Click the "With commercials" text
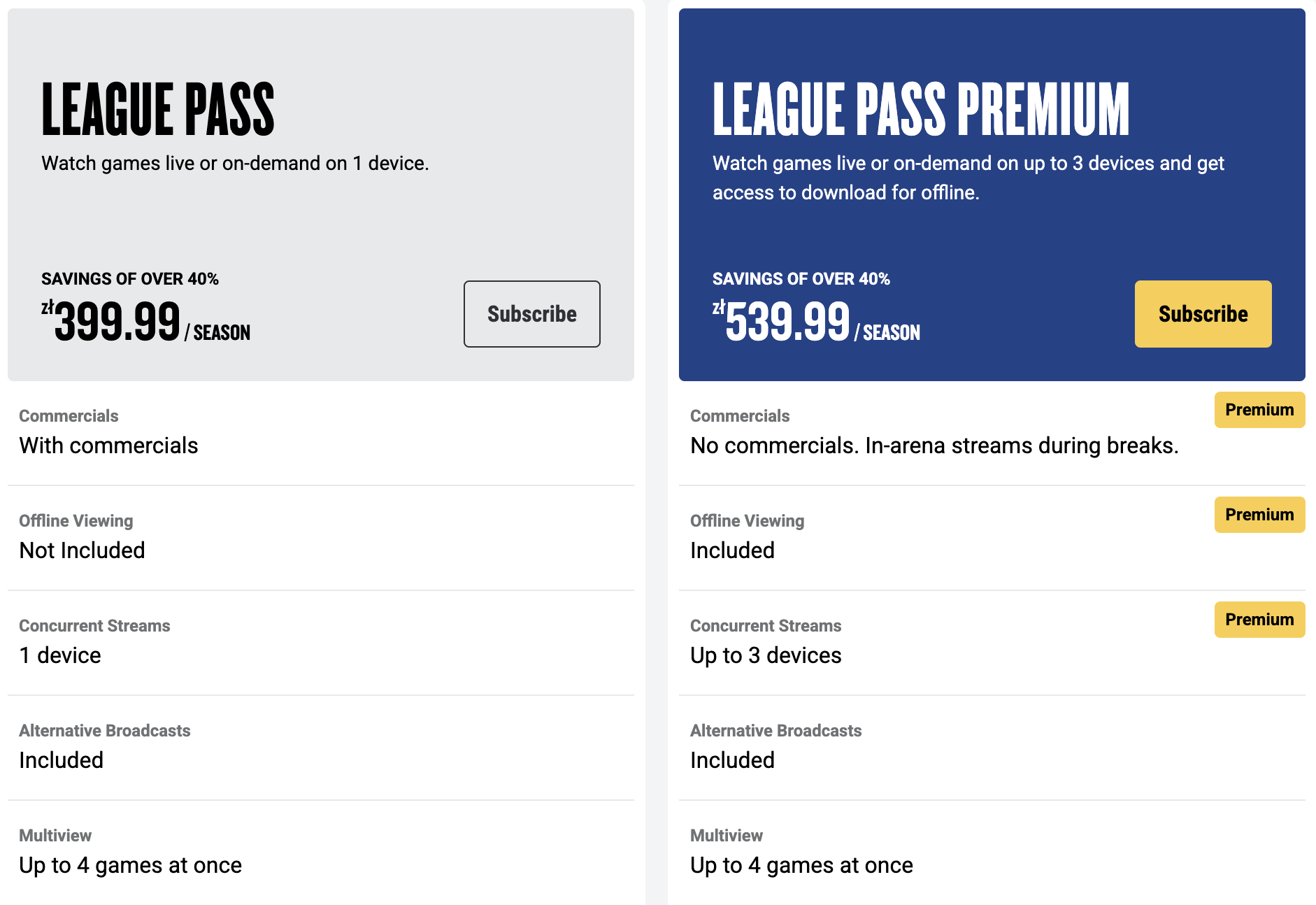This screenshot has height=905, width=1316. click(x=108, y=446)
